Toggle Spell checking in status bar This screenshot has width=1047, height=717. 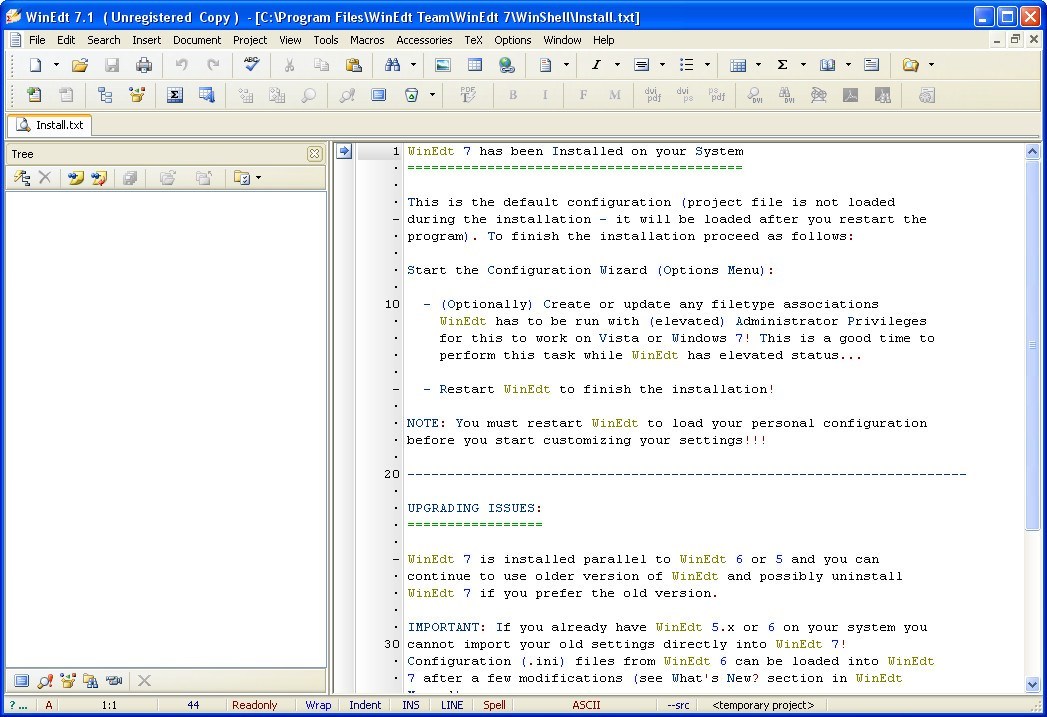[x=494, y=705]
